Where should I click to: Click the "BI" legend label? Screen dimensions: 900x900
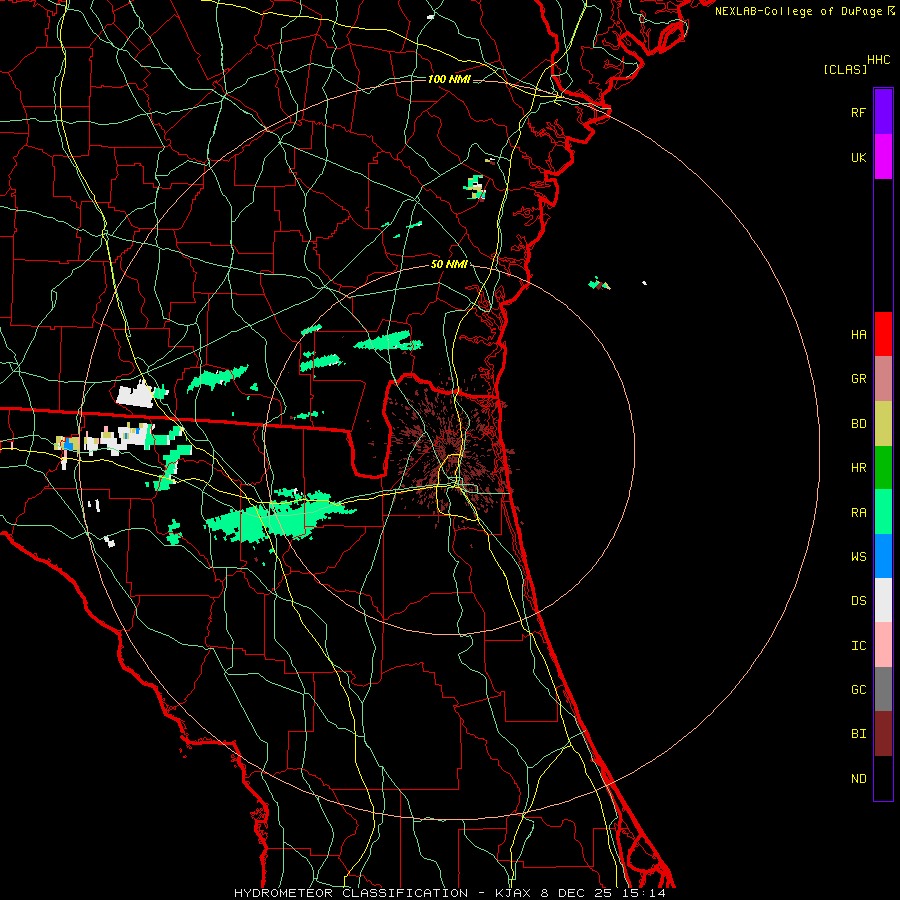858,734
